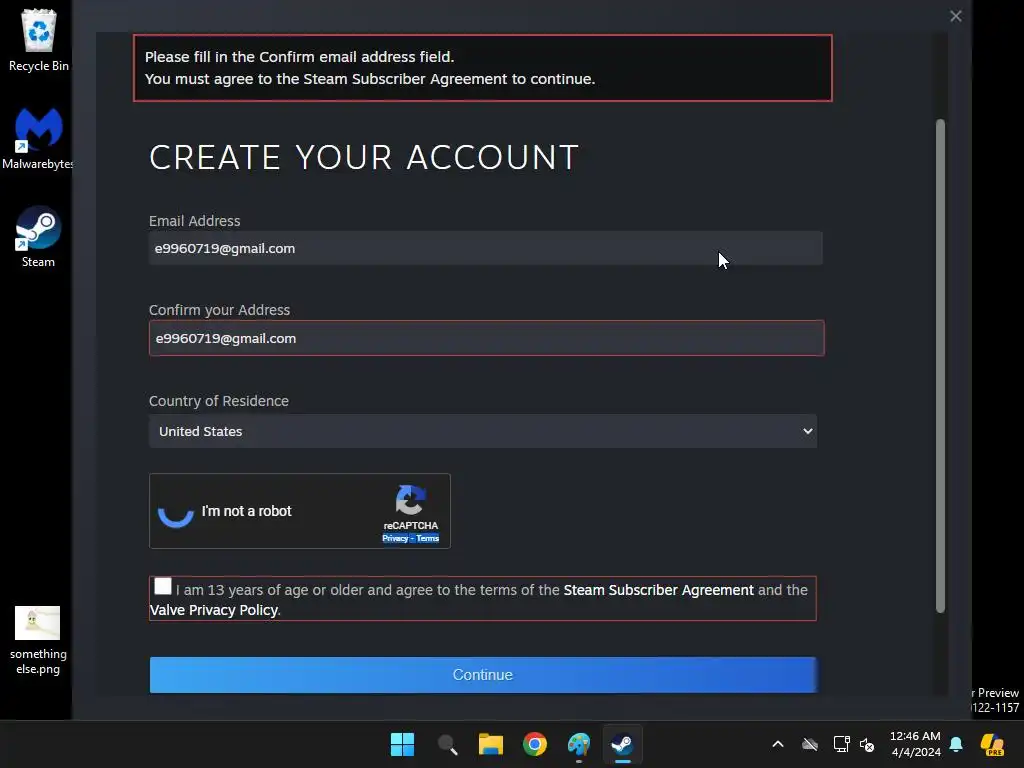Open the Paint app in taskbar

click(x=579, y=744)
